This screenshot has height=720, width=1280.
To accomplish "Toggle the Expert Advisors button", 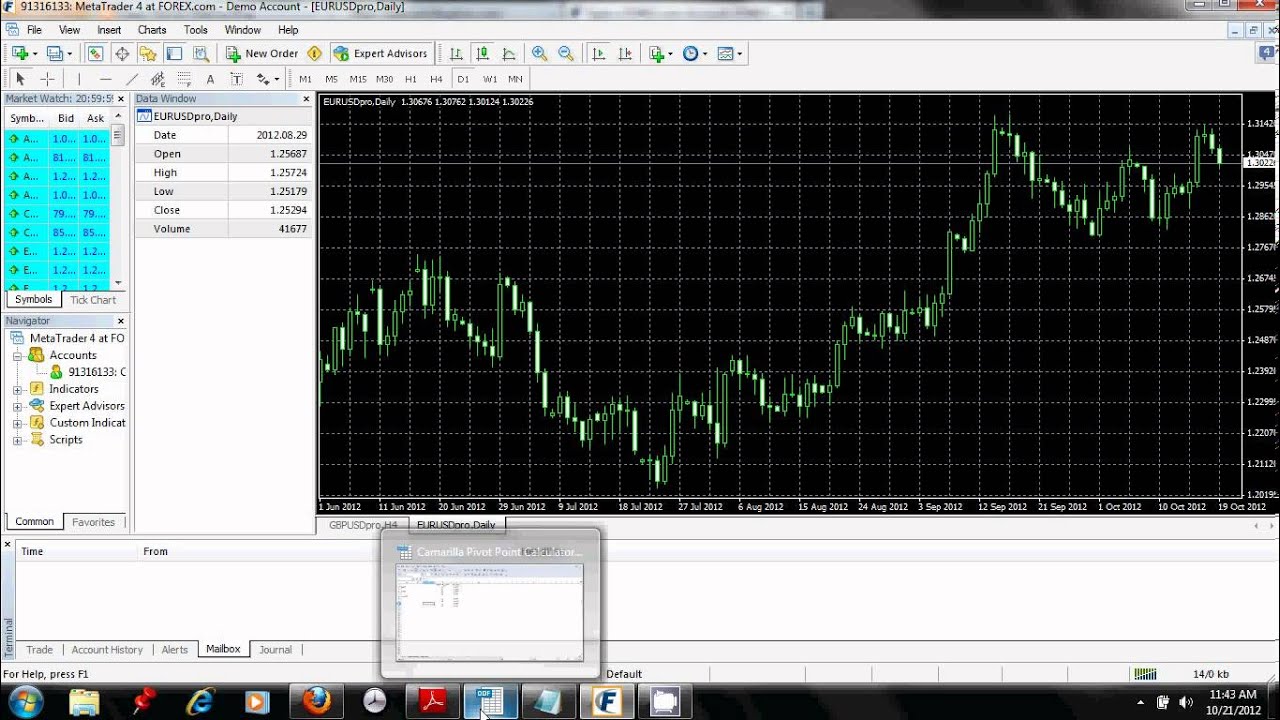I will coord(380,53).
